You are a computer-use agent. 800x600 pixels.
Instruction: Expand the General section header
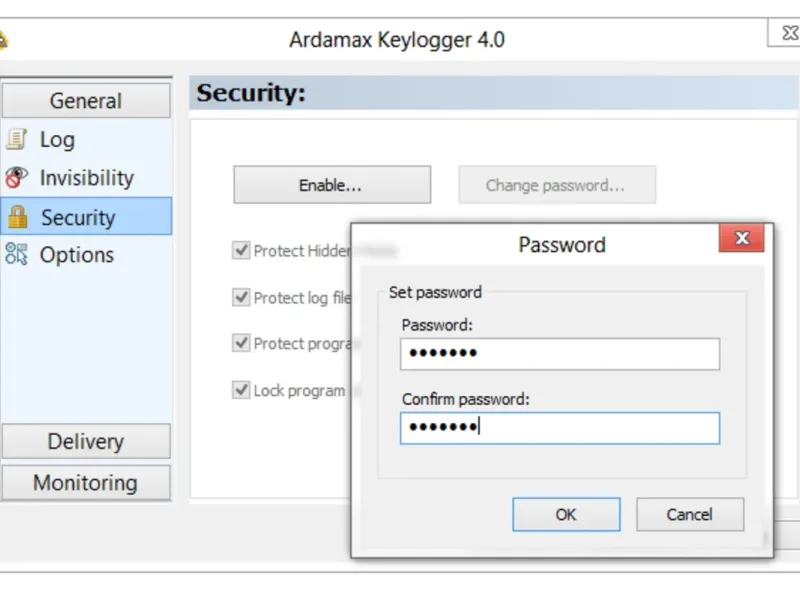pos(86,101)
